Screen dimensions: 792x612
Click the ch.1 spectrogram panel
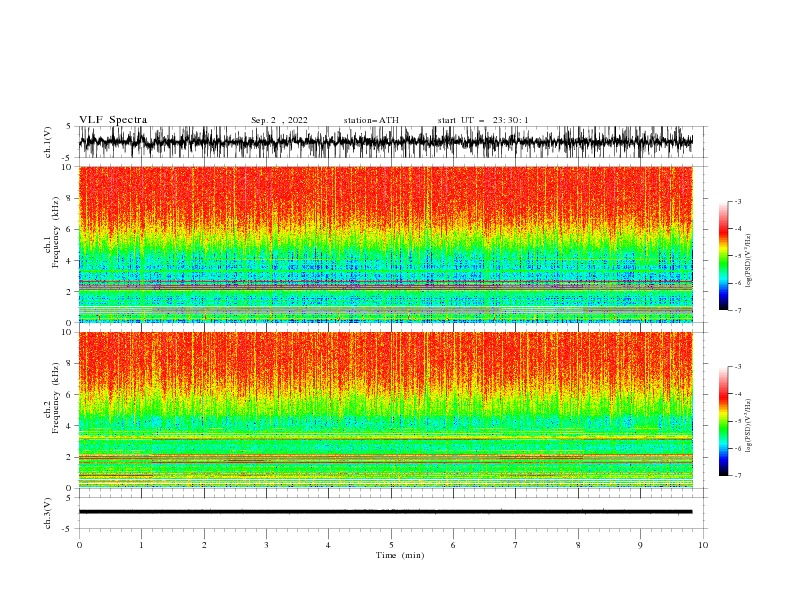pyautogui.click(x=385, y=244)
